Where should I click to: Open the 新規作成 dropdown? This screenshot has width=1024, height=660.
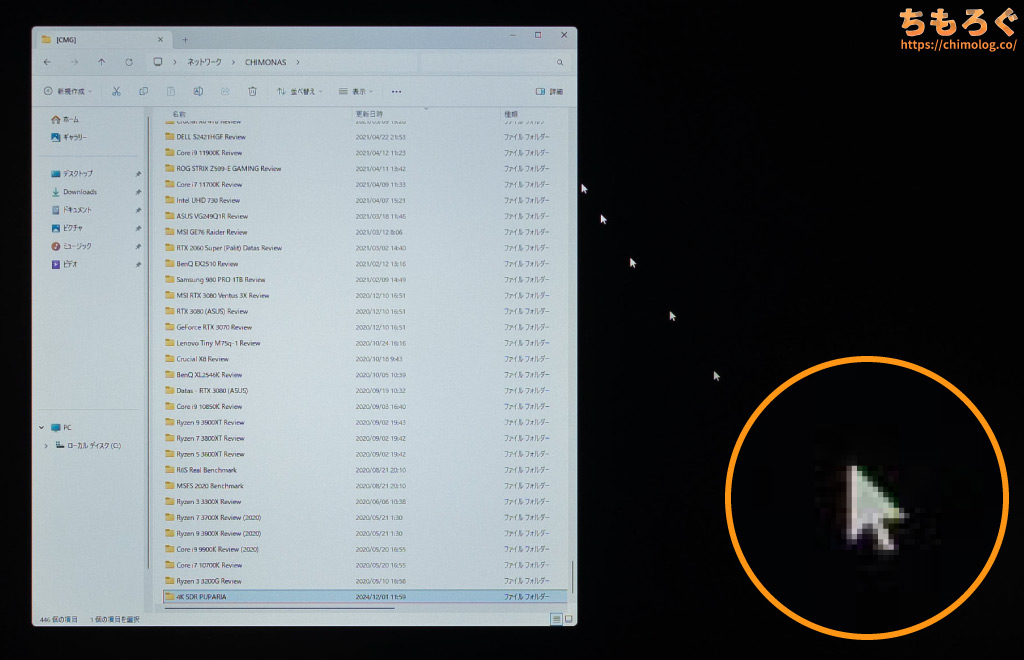point(68,91)
